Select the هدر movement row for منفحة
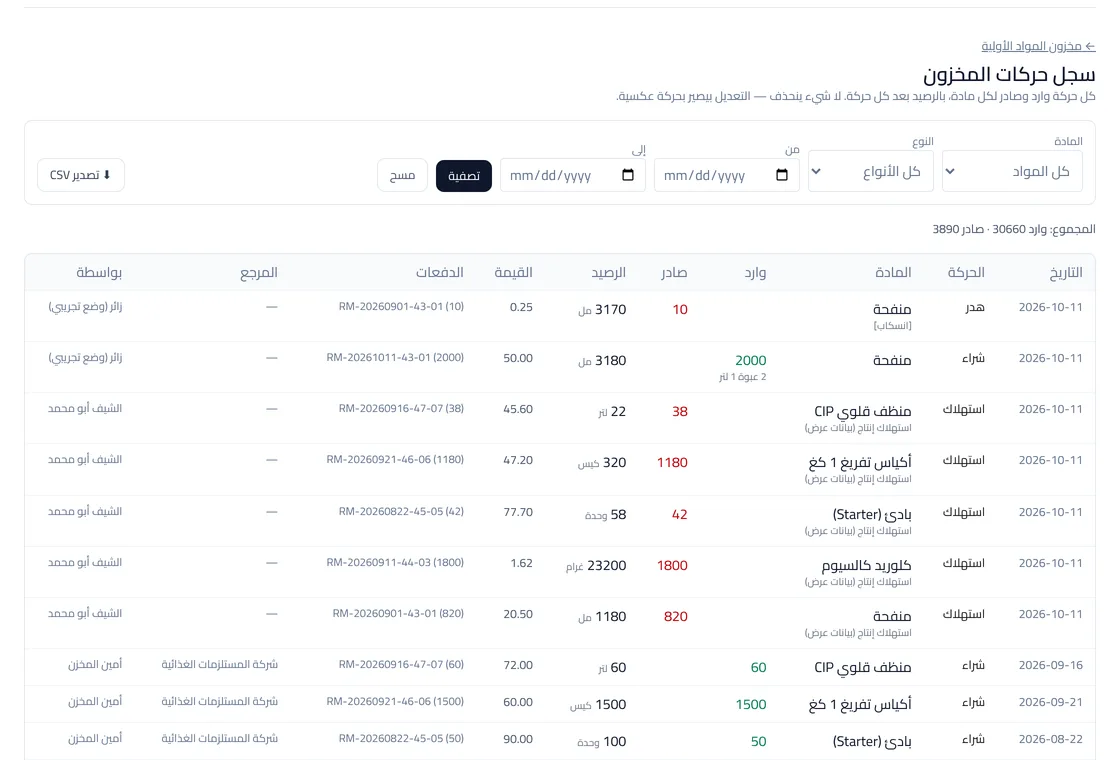This screenshot has width=1120, height=760. [560, 316]
